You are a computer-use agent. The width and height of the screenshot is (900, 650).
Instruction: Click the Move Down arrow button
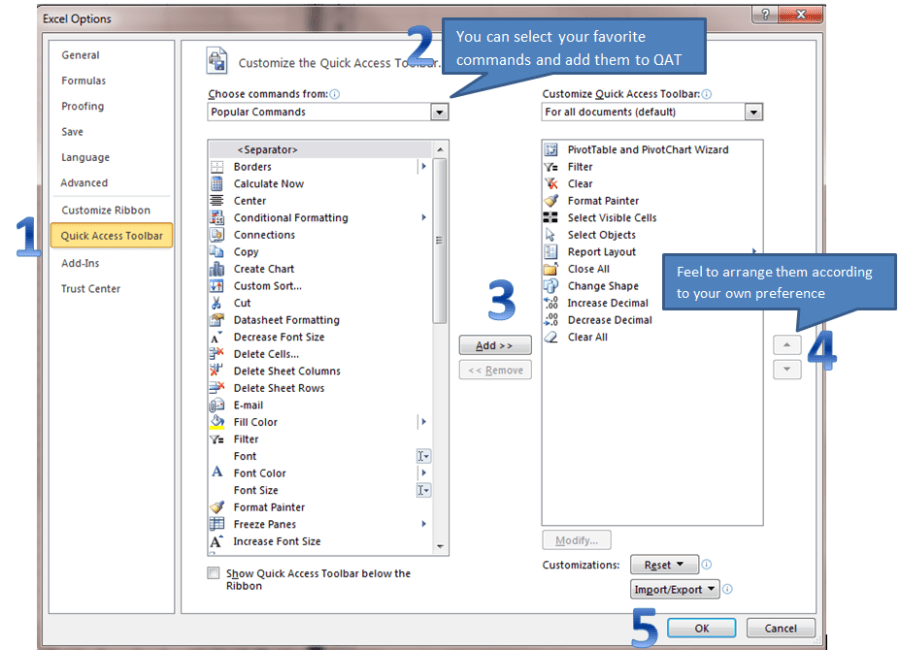pyautogui.click(x=788, y=370)
